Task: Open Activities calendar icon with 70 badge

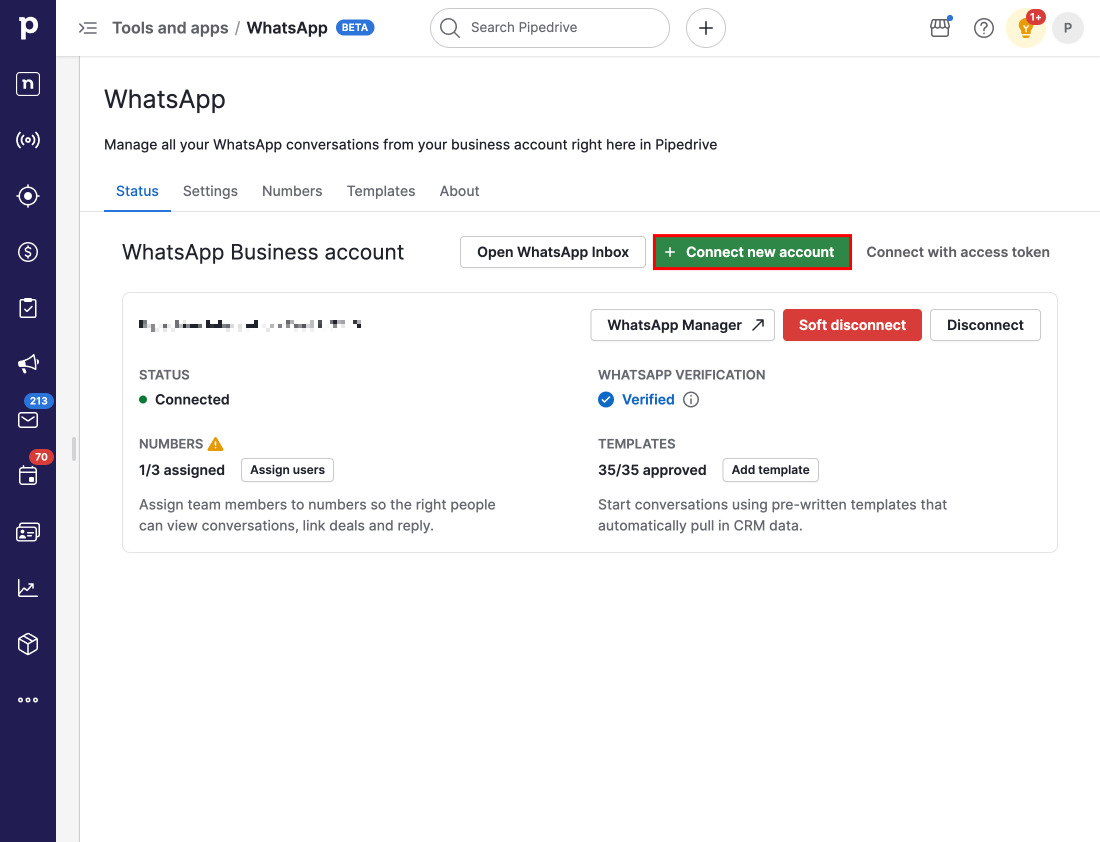Action: click(27, 476)
